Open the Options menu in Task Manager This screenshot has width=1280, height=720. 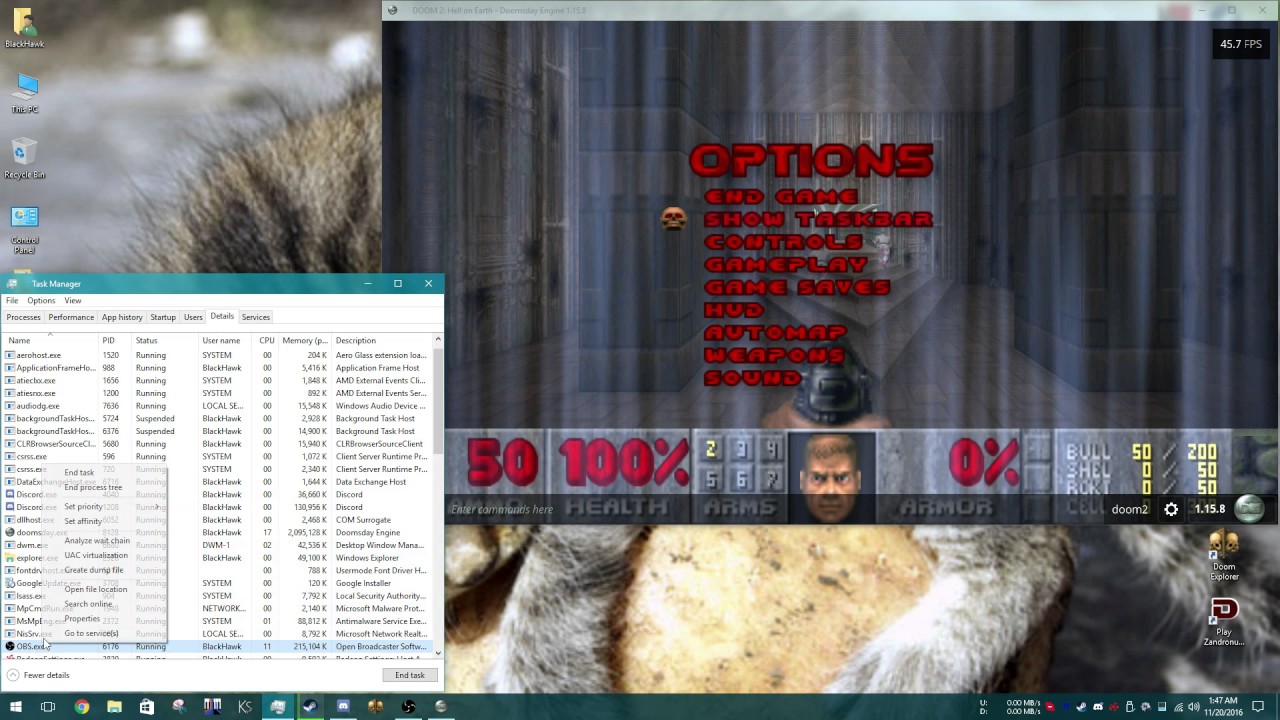41,300
